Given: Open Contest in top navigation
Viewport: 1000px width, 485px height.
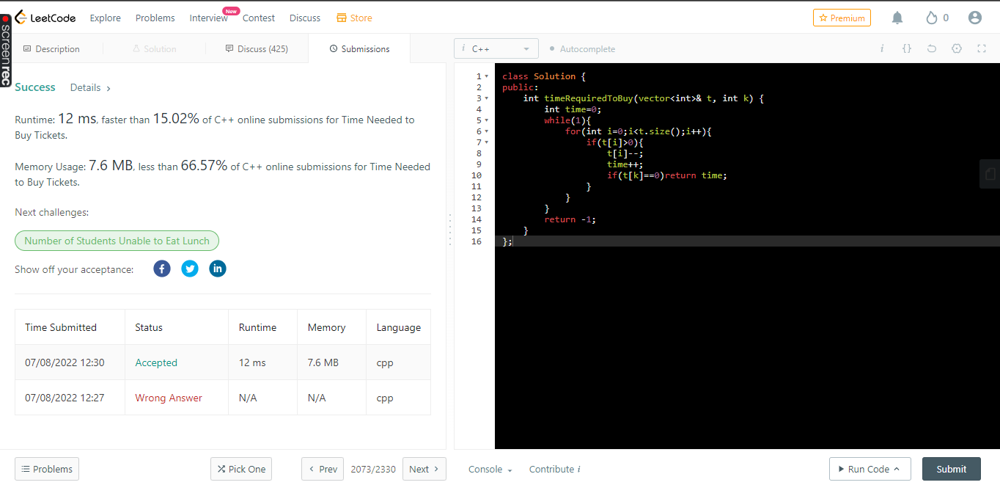Looking at the screenshot, I should (258, 18).
